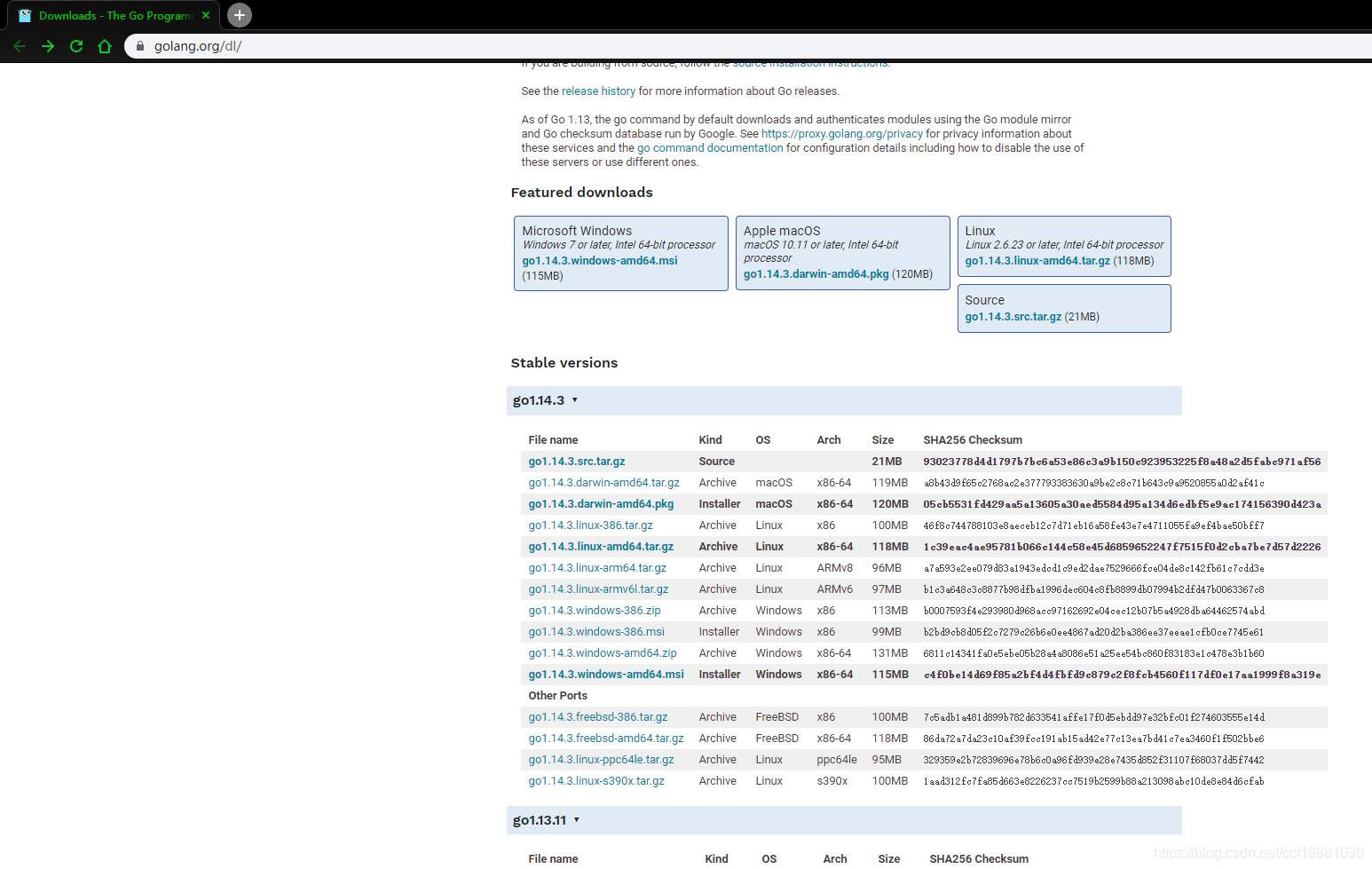Click go1.14.3.freebsd-amd64.tar.gz file link
The width and height of the screenshot is (1372, 869).
click(606, 739)
